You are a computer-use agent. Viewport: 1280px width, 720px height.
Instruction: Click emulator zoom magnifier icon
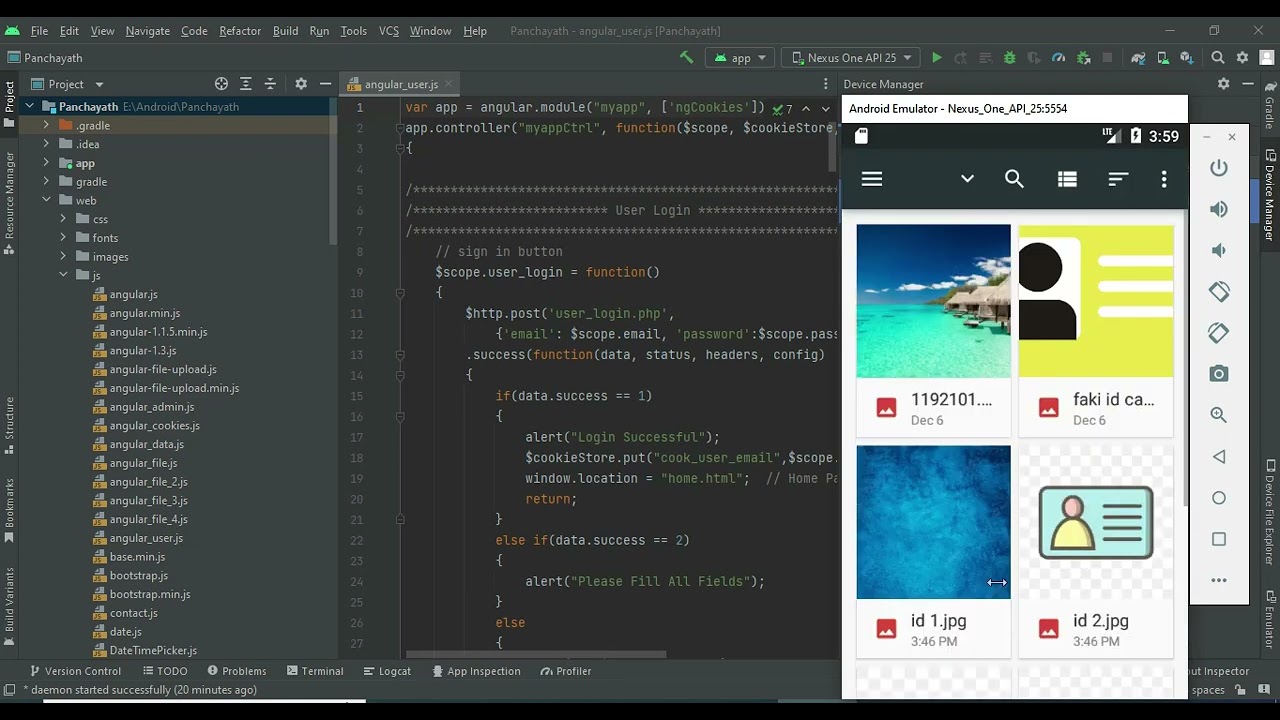(x=1219, y=415)
